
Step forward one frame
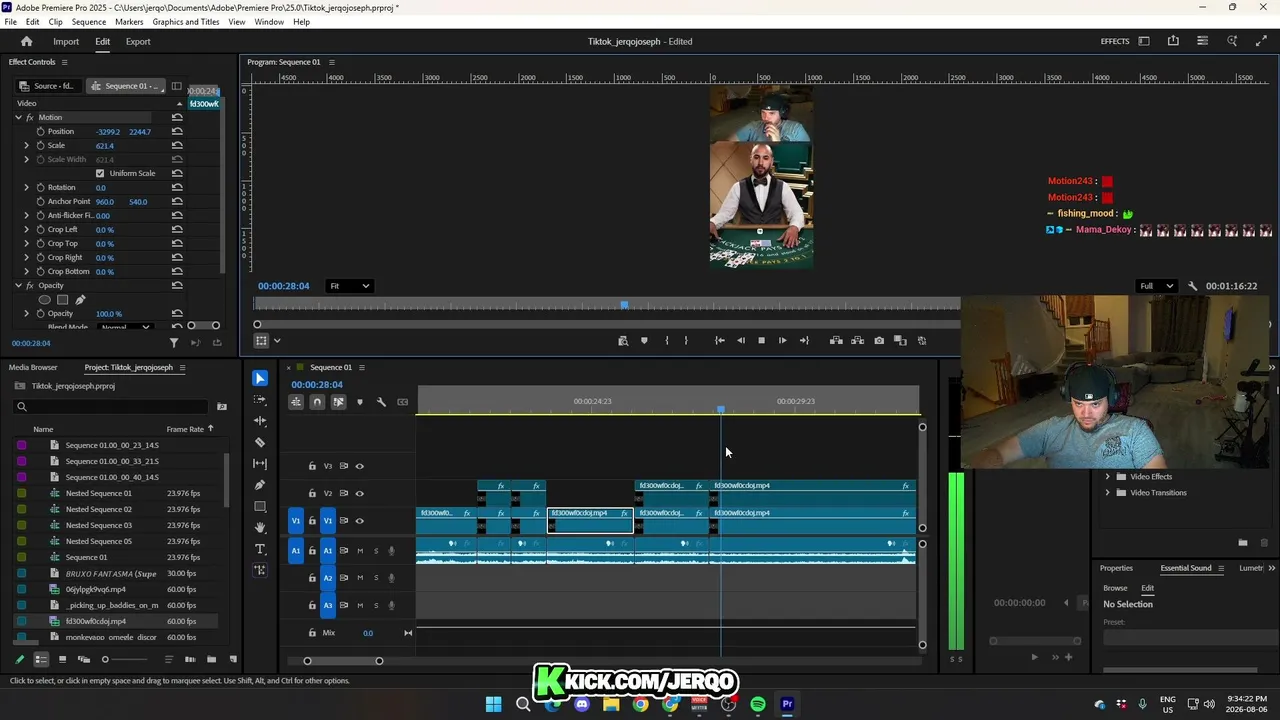coord(782,341)
